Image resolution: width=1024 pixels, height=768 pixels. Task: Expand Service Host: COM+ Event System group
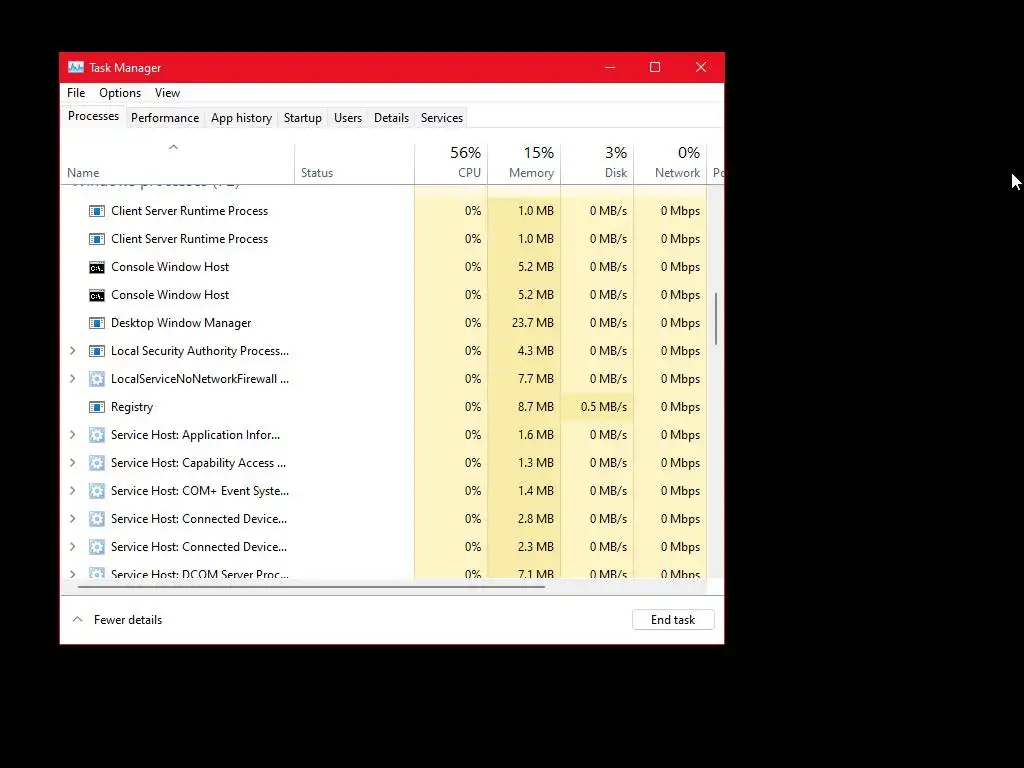click(x=72, y=491)
